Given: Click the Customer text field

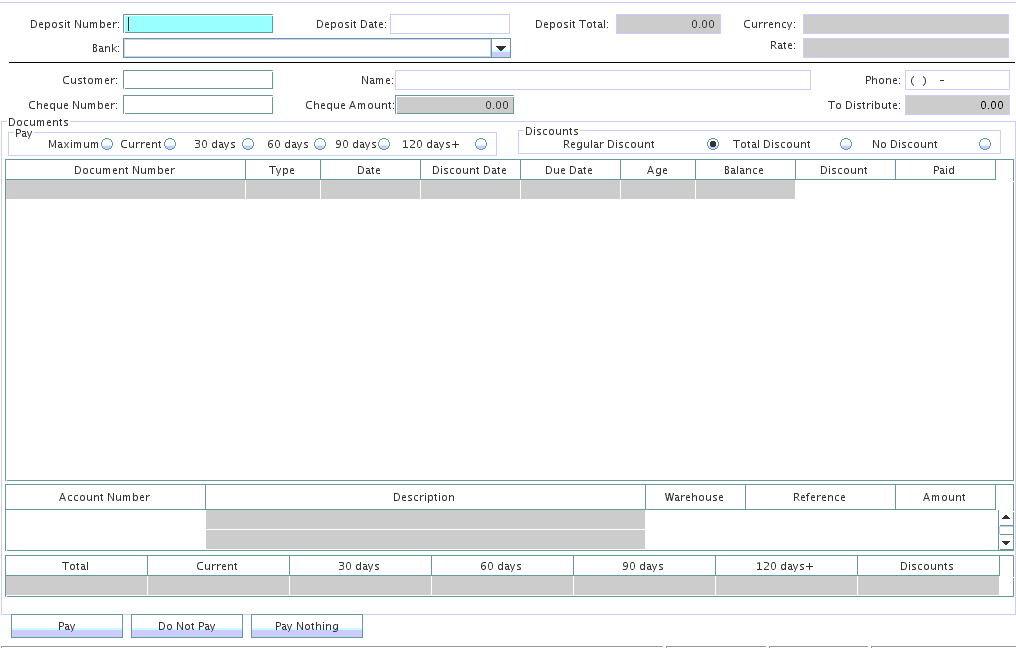Looking at the screenshot, I should pos(198,80).
